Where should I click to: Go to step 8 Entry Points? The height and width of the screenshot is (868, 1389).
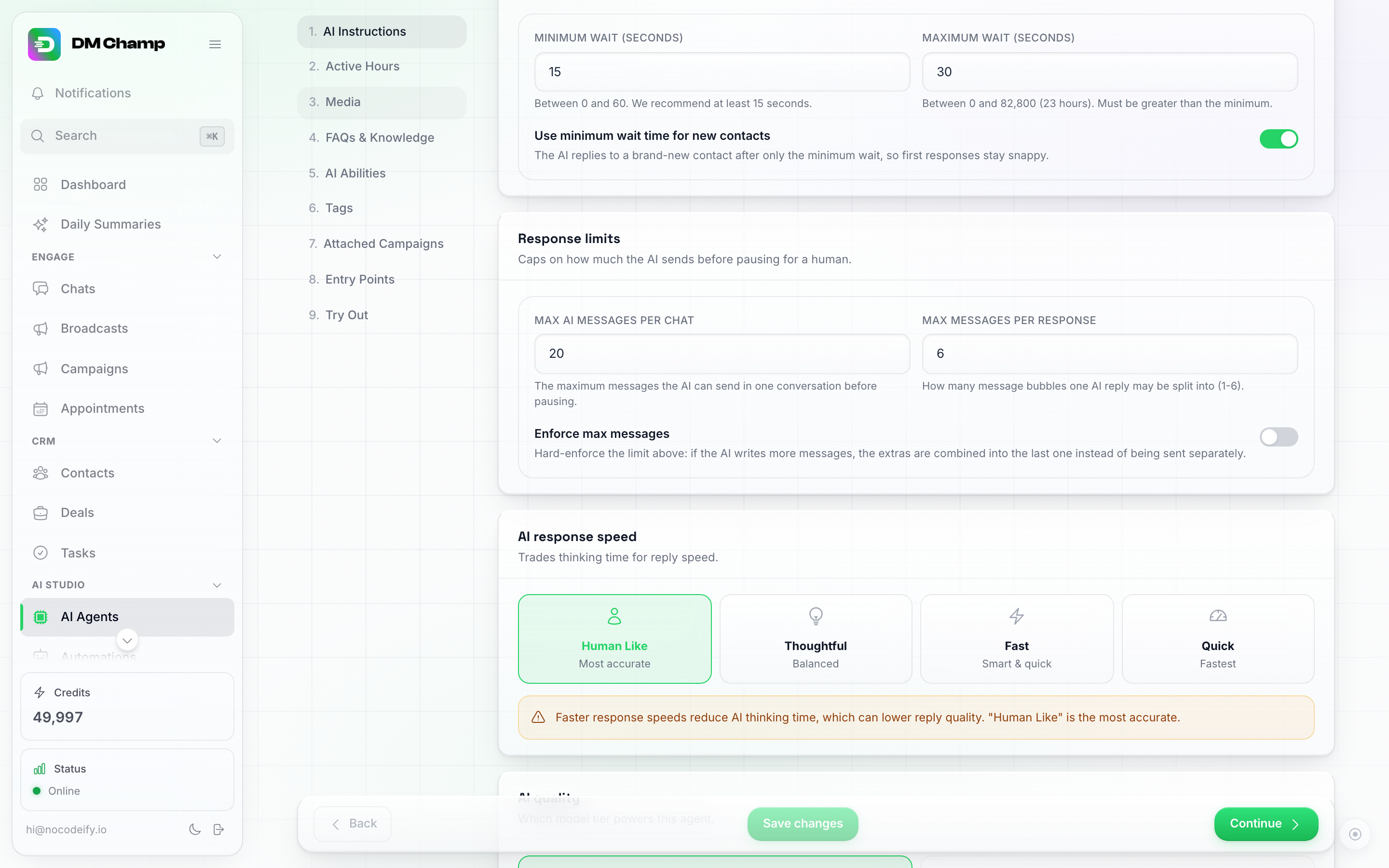coord(381,280)
